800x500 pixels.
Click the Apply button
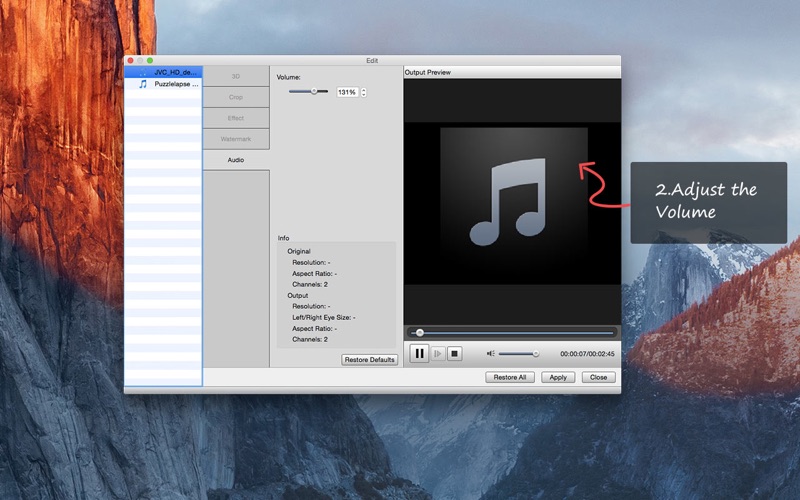coord(558,377)
